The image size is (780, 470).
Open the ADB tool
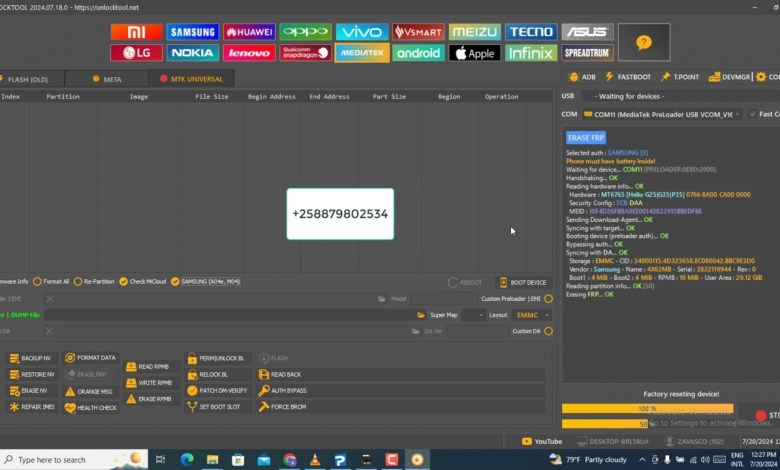[582, 77]
